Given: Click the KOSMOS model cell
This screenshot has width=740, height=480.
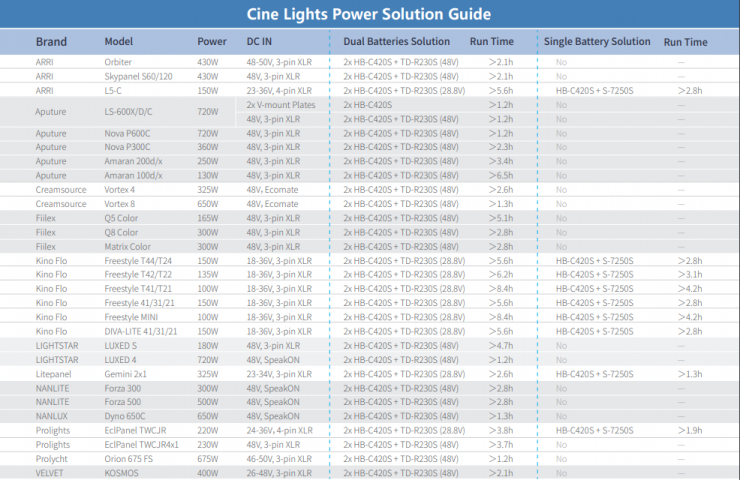Looking at the screenshot, I should point(121,472).
